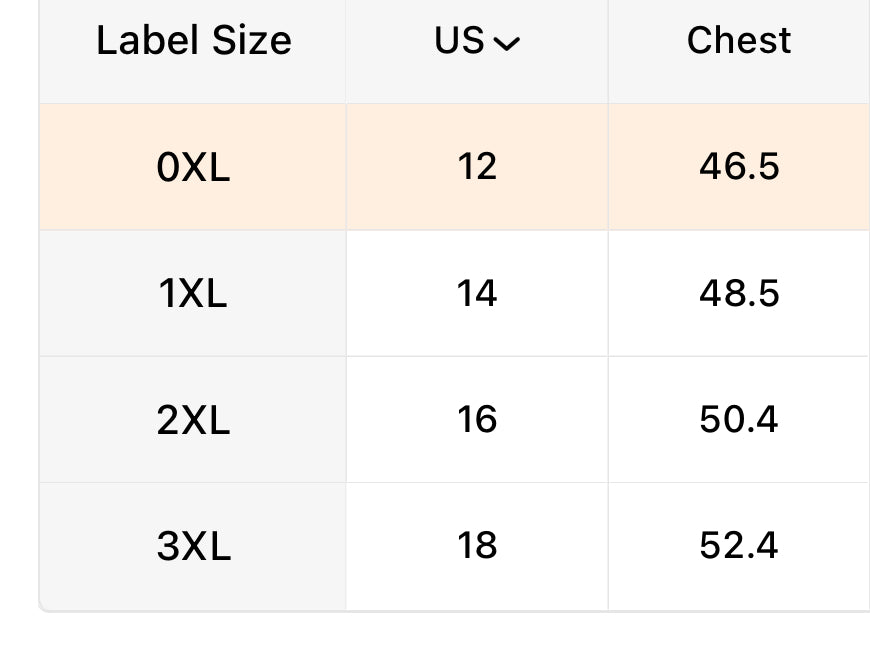Viewport: 870px width, 647px height.
Task: Click the highlighted 0XL text
Action: pos(193,167)
